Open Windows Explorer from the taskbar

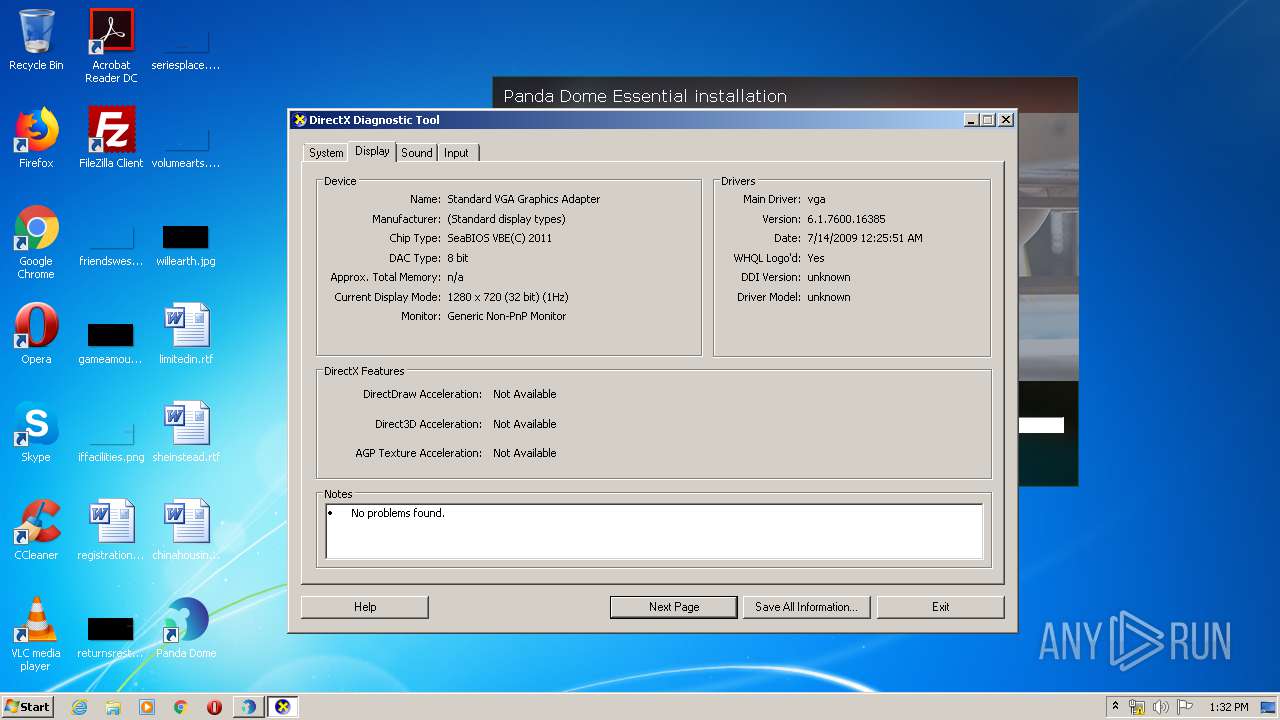point(113,707)
